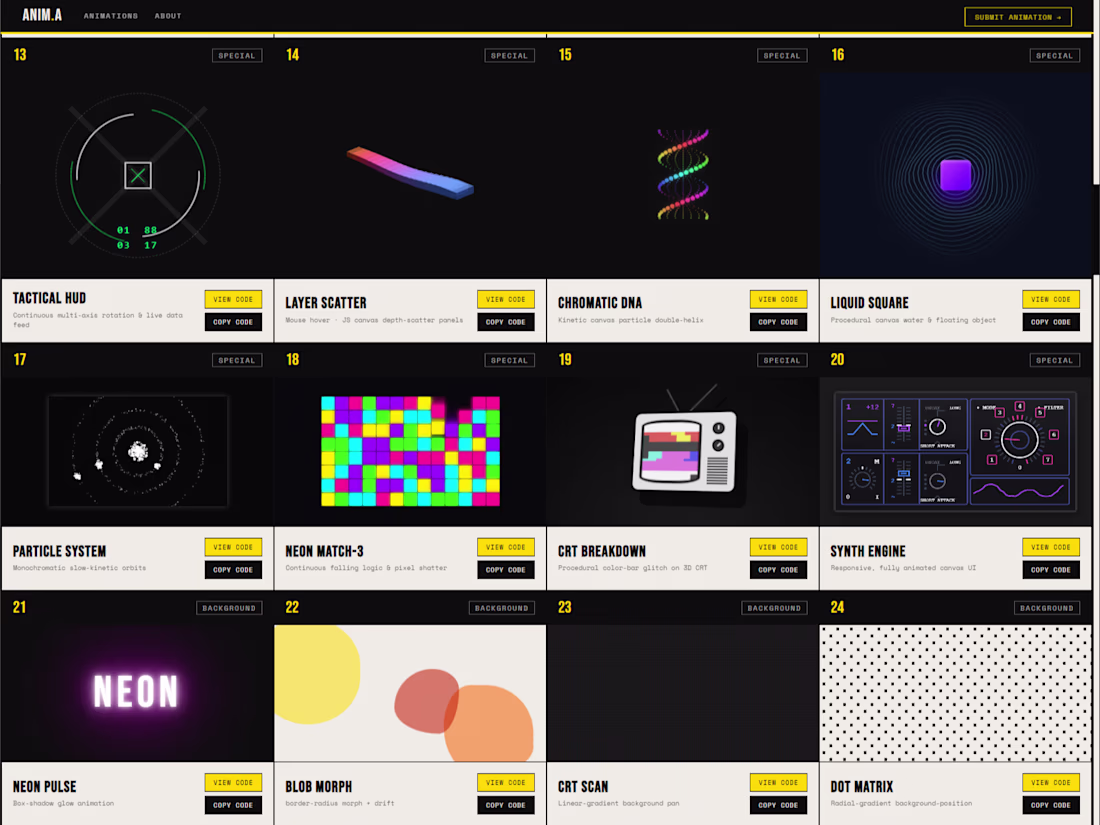Screen dimensions: 1100x825
Task: Open the Blob Morph shapes preview
Action: [410, 693]
